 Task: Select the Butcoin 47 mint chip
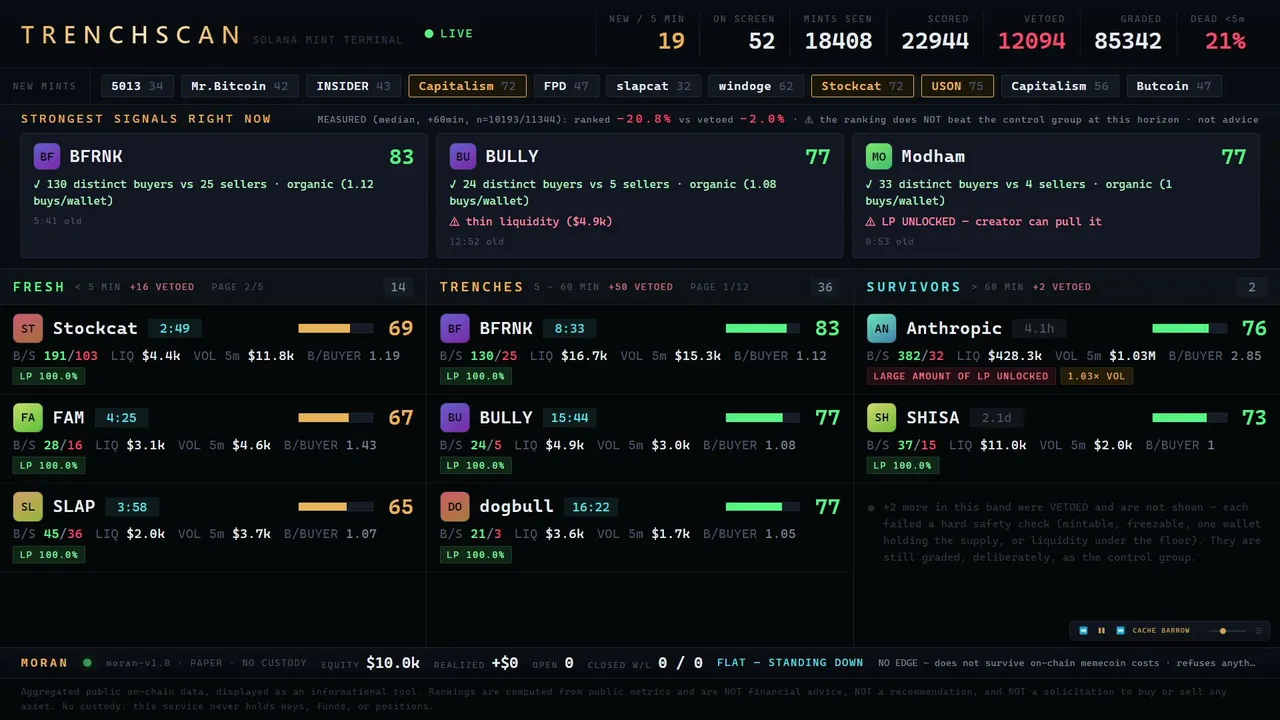(1174, 86)
